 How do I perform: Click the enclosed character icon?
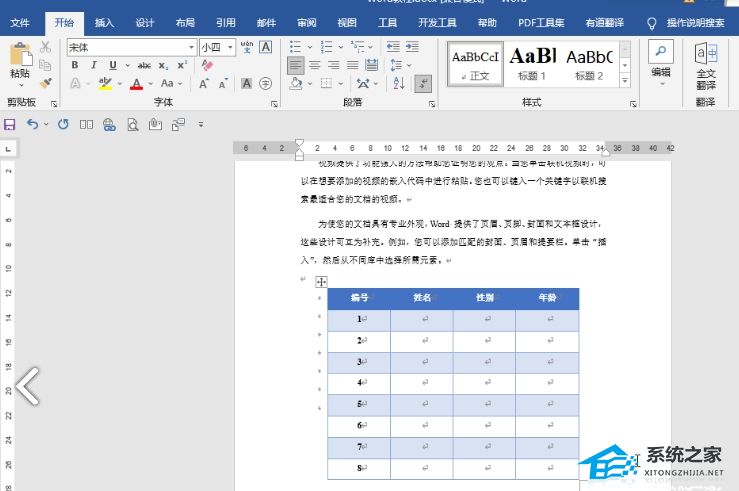[266, 84]
